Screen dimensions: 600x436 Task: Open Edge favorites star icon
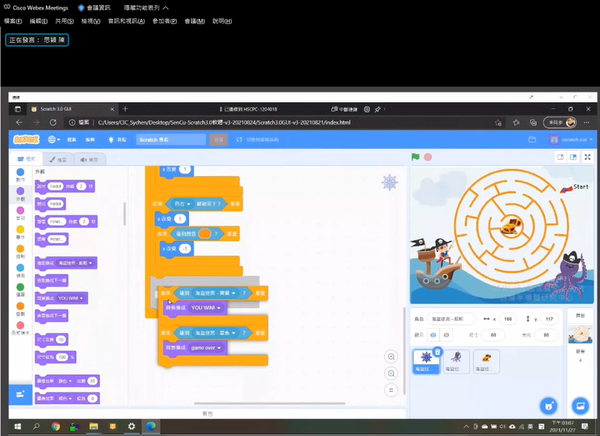[516, 122]
